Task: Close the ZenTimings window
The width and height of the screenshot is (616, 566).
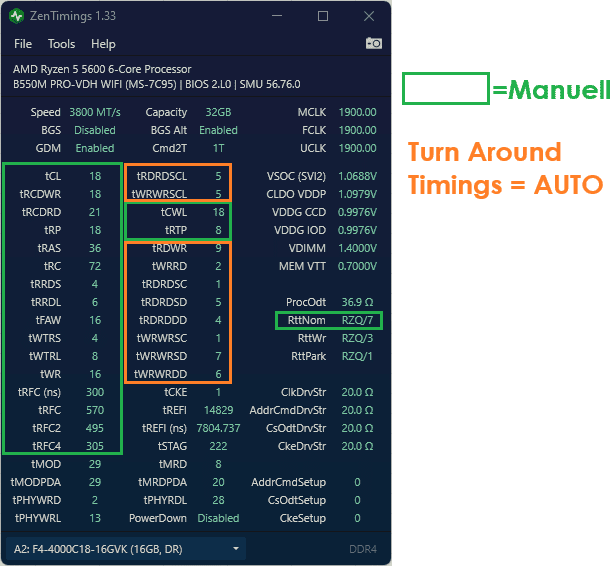Action: [369, 16]
